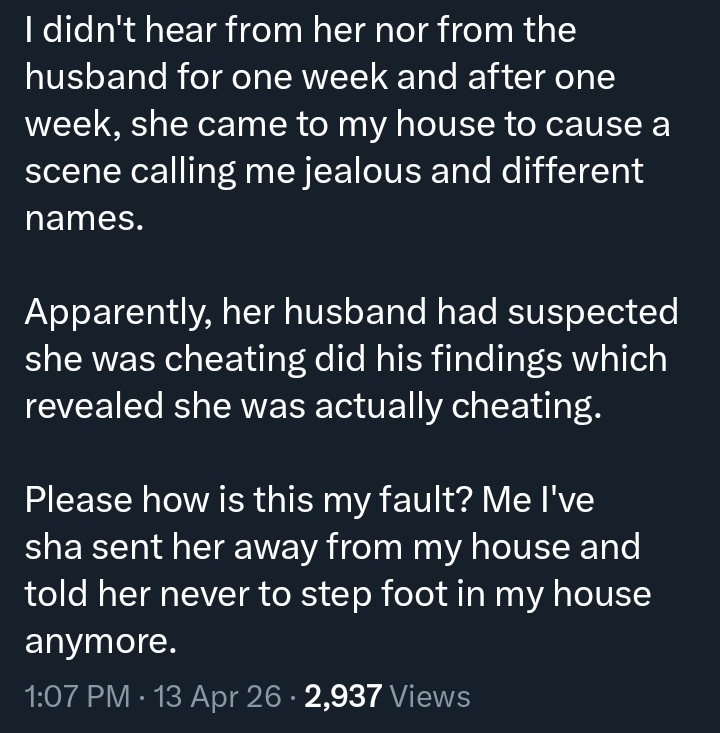
Task: Click the word "Views" in the footer
Action: click(x=430, y=695)
